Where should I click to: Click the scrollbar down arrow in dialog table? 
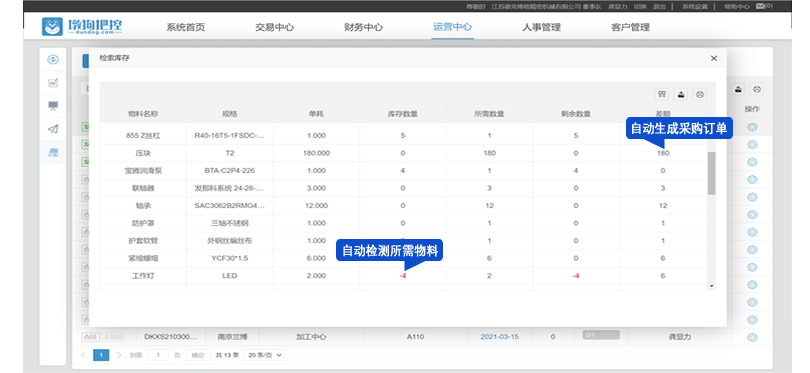[711, 286]
